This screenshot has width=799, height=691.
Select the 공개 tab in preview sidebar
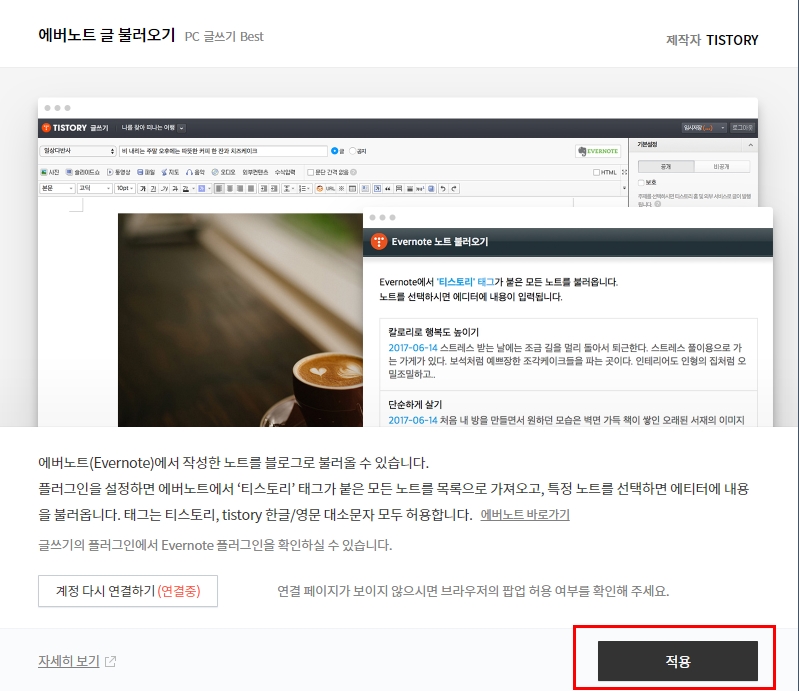click(666, 167)
